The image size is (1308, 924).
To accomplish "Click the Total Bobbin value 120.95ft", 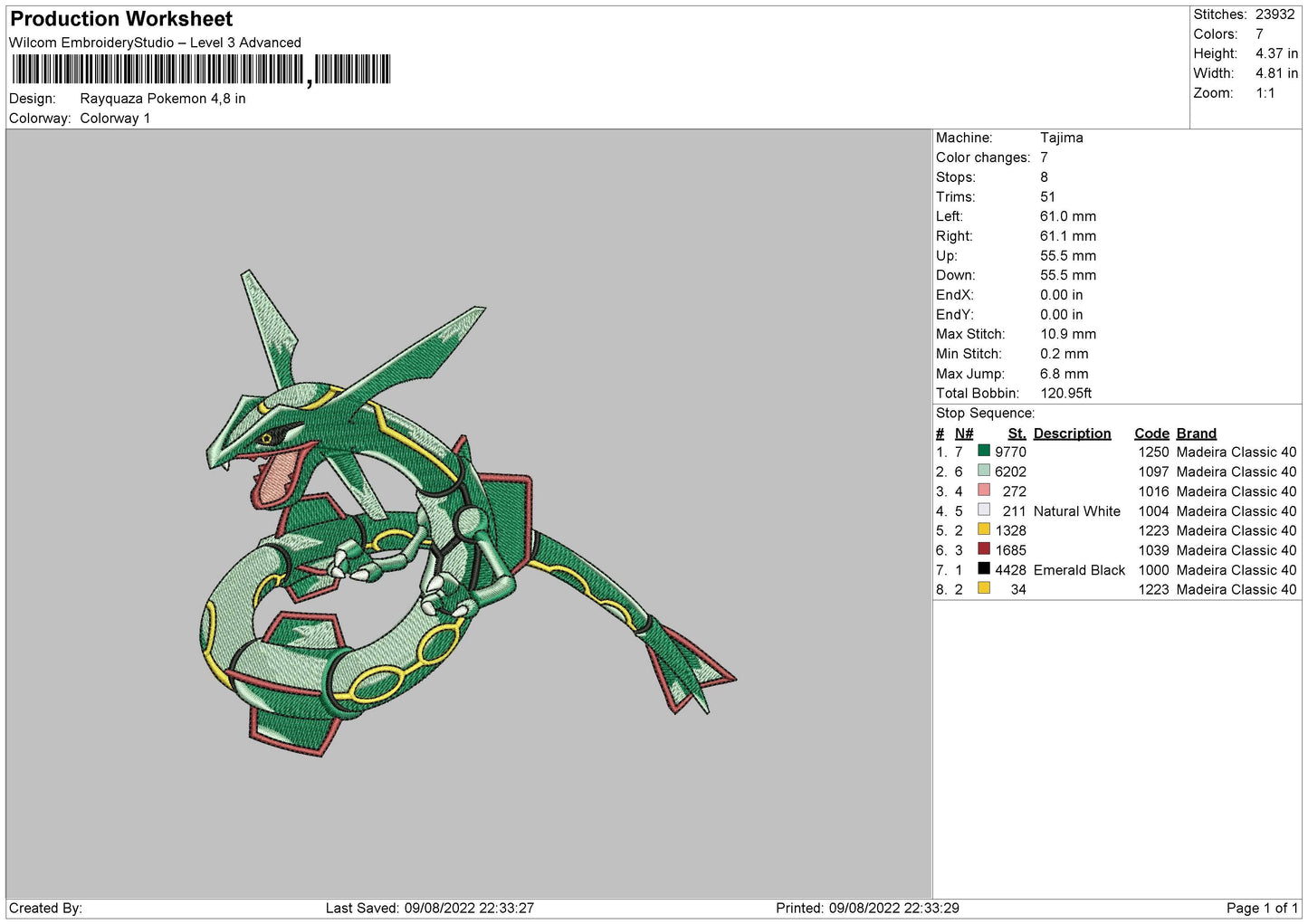I will 1065,394.
